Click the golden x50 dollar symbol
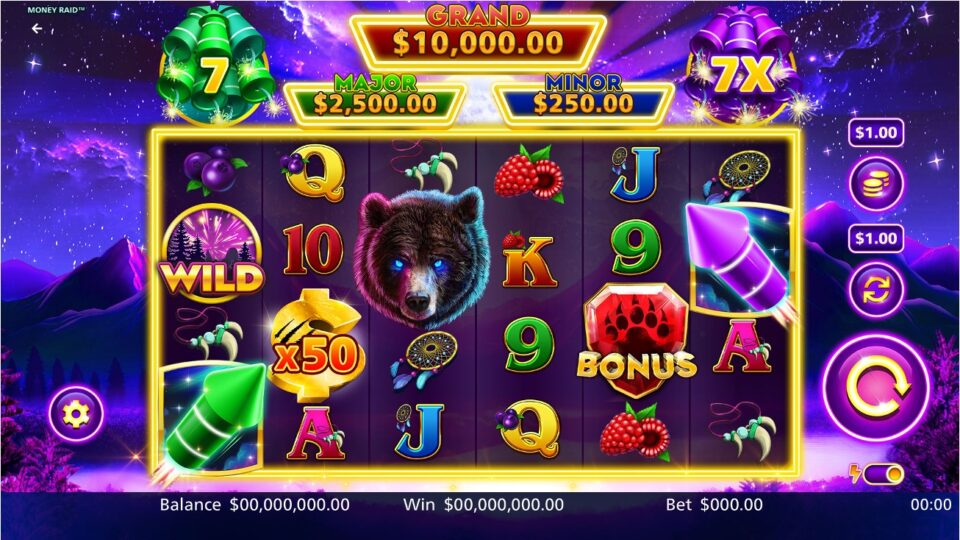 click(314, 344)
